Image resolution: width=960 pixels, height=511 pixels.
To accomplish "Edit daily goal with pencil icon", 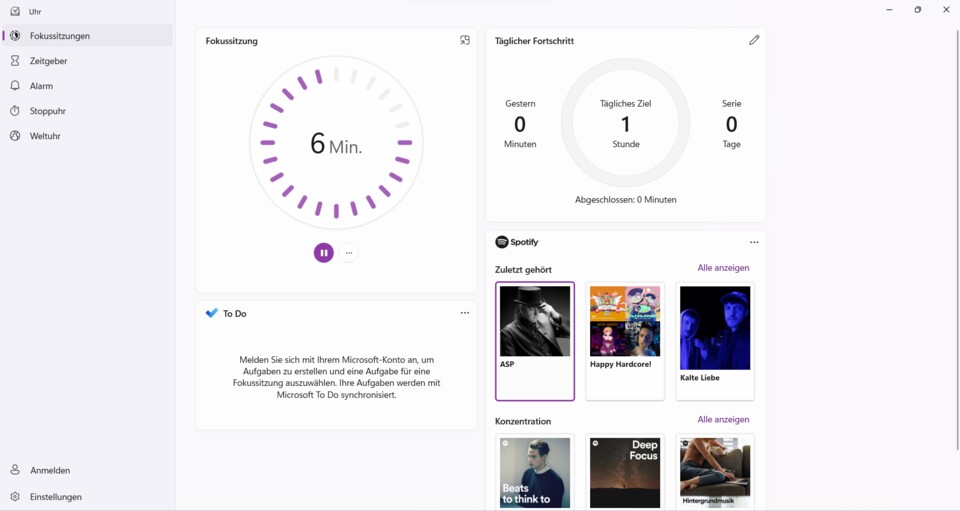I will coord(754,41).
